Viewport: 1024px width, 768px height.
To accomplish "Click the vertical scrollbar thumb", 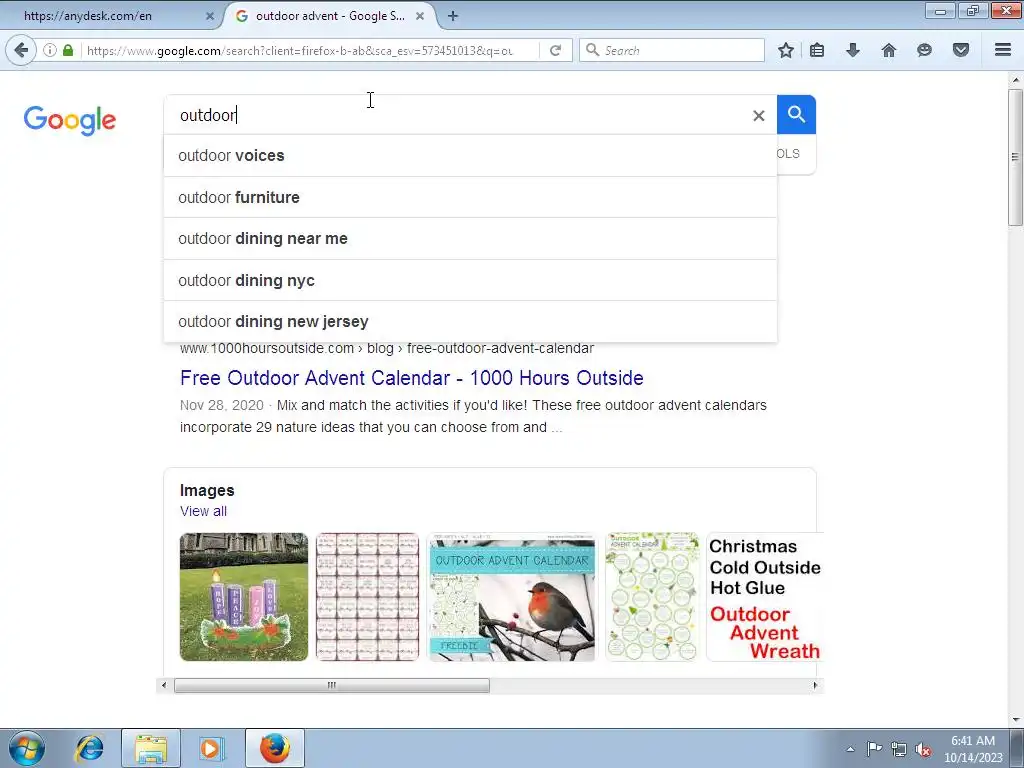I will pos(1015,157).
